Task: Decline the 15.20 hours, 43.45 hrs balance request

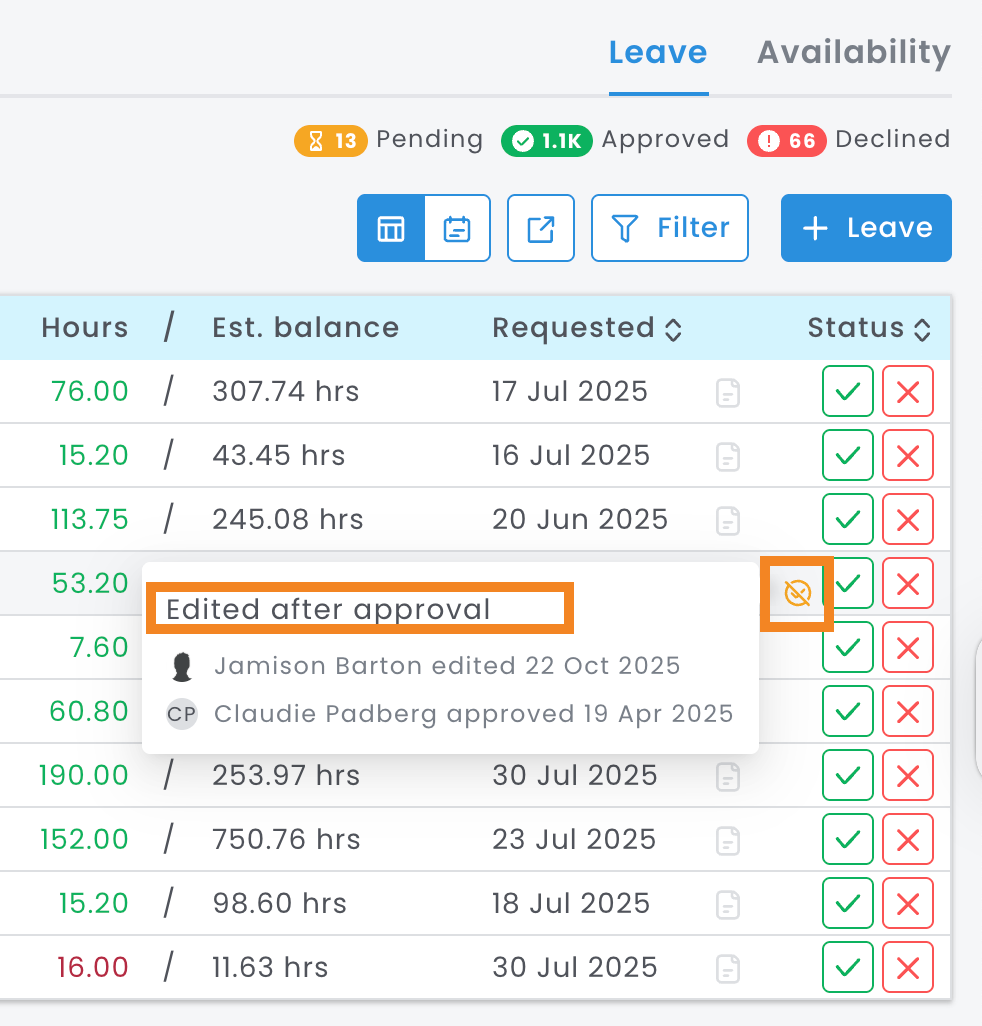Action: 907,456
